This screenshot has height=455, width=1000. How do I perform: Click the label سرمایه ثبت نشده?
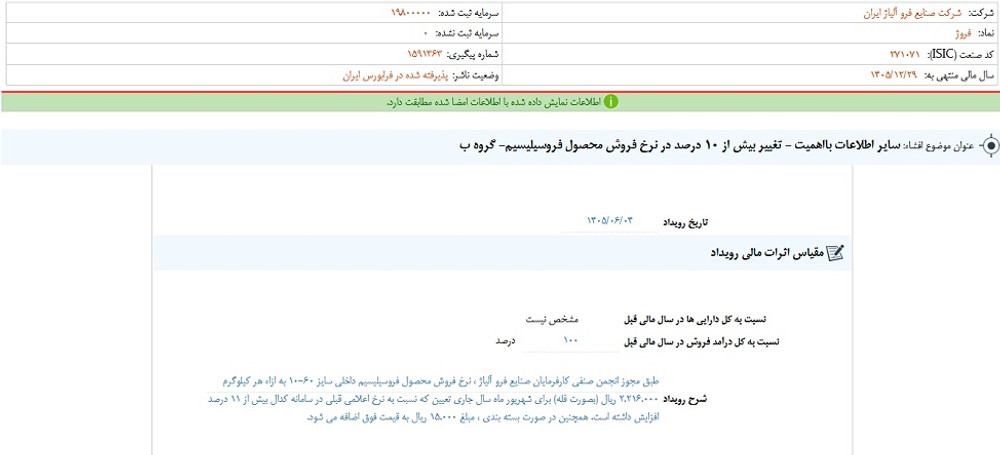467,33
